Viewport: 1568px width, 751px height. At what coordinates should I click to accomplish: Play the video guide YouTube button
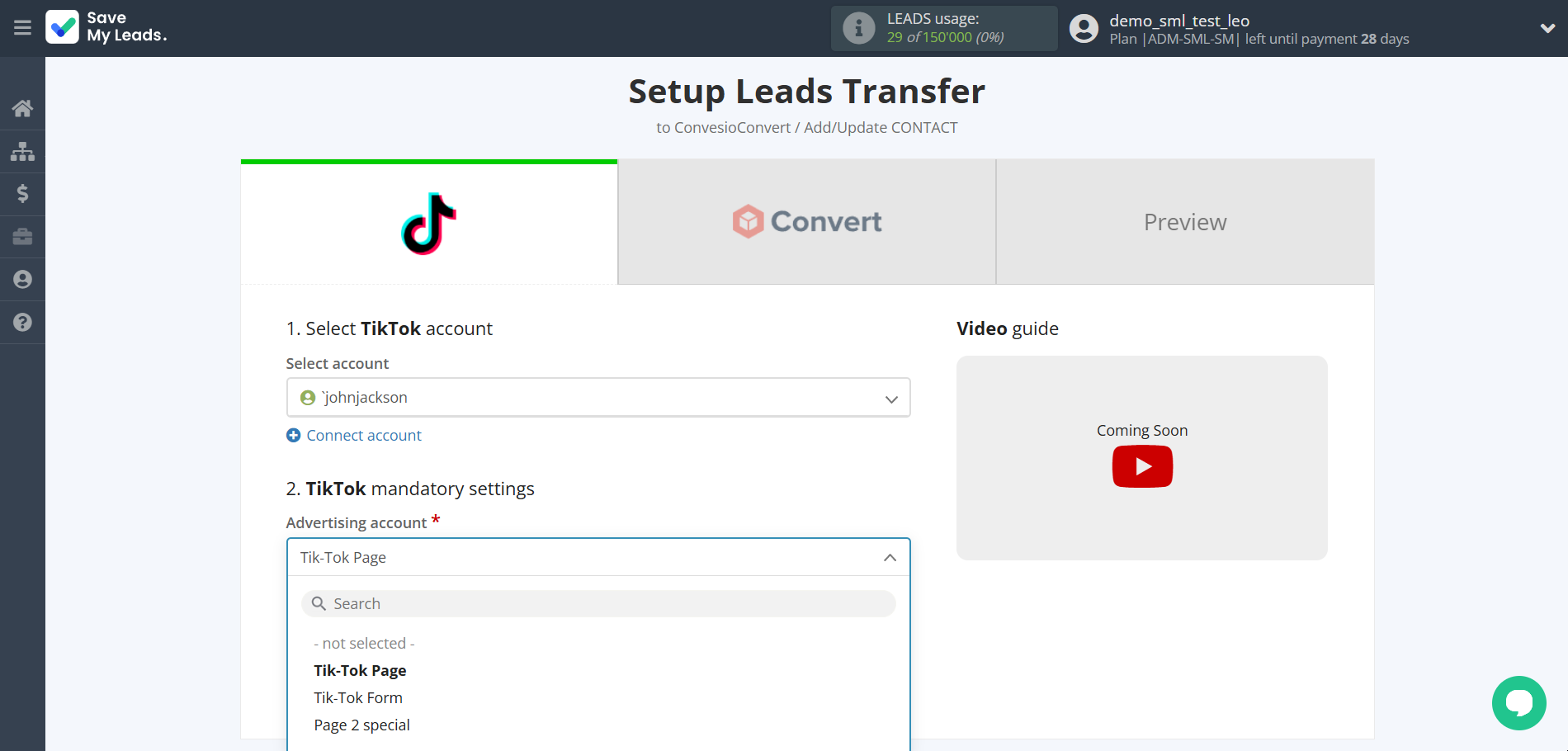coord(1142,466)
